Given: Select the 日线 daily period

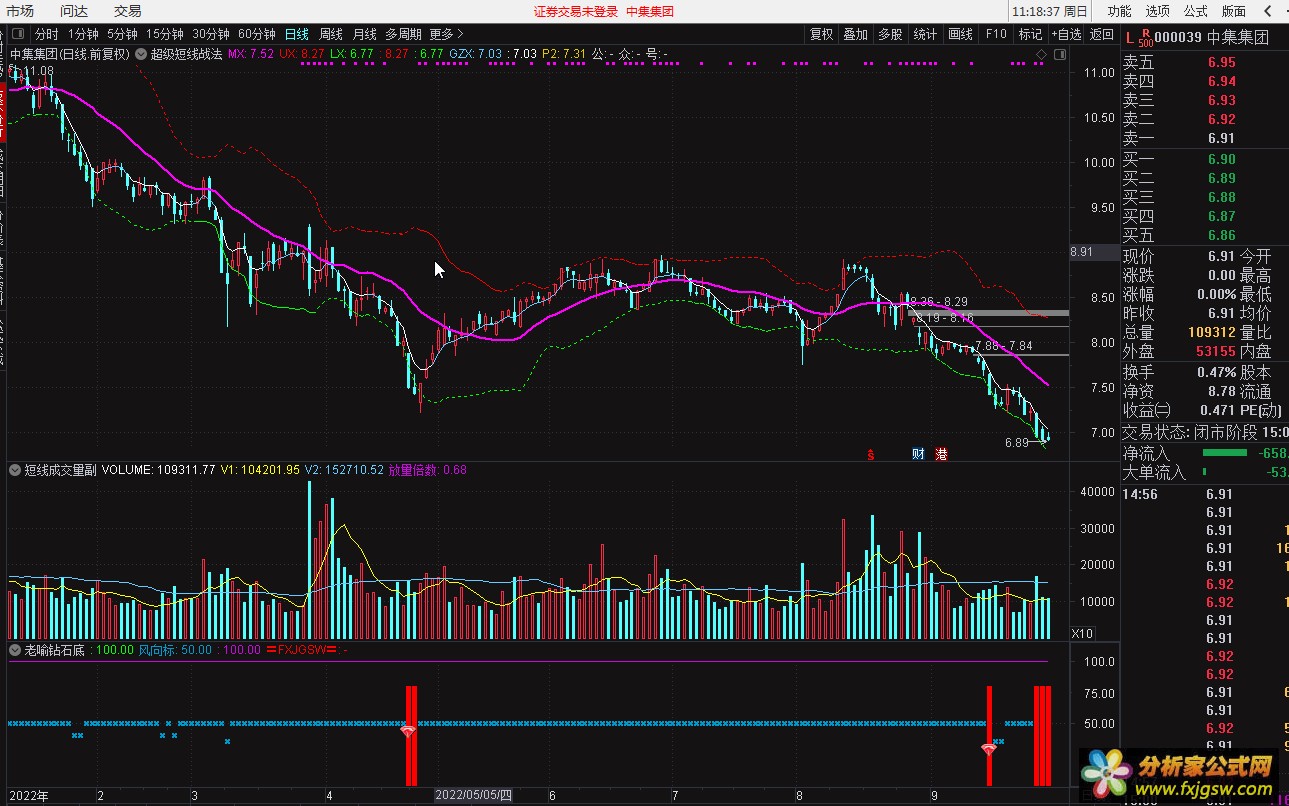Looking at the screenshot, I should [x=297, y=34].
